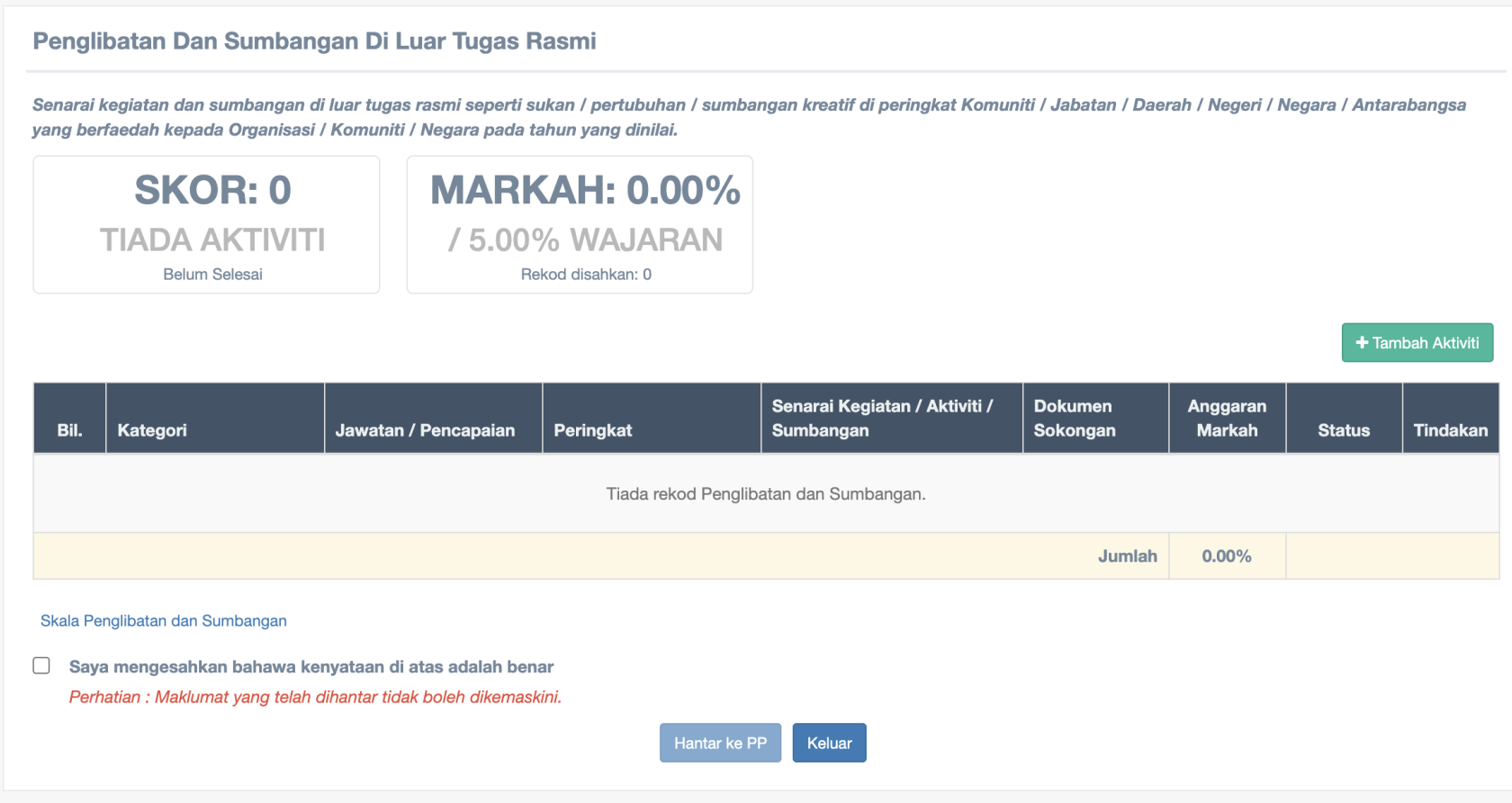Select the Kategori column header

[152, 430]
